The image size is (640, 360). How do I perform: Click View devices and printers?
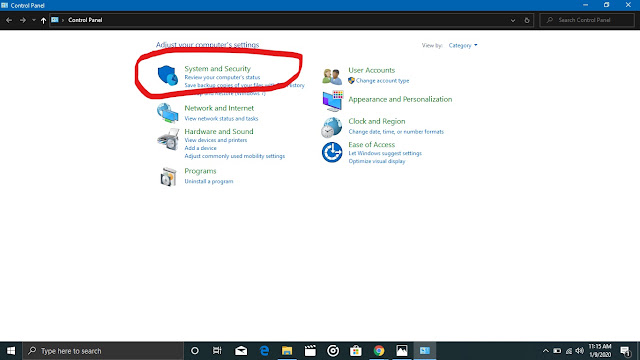pos(216,140)
